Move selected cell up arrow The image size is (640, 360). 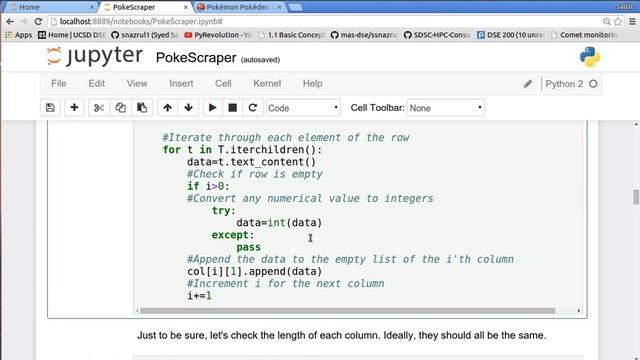click(167, 108)
